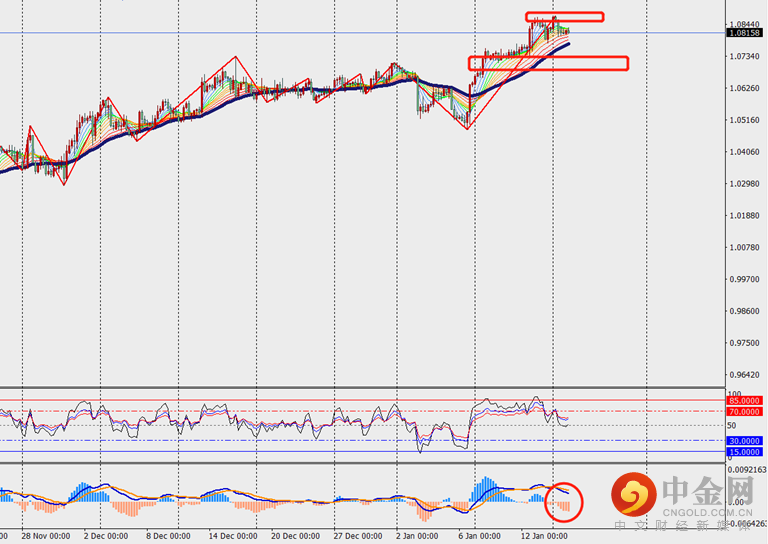Click the 1.05160 price axis label
This screenshot has height=544, width=768.
[745, 120]
